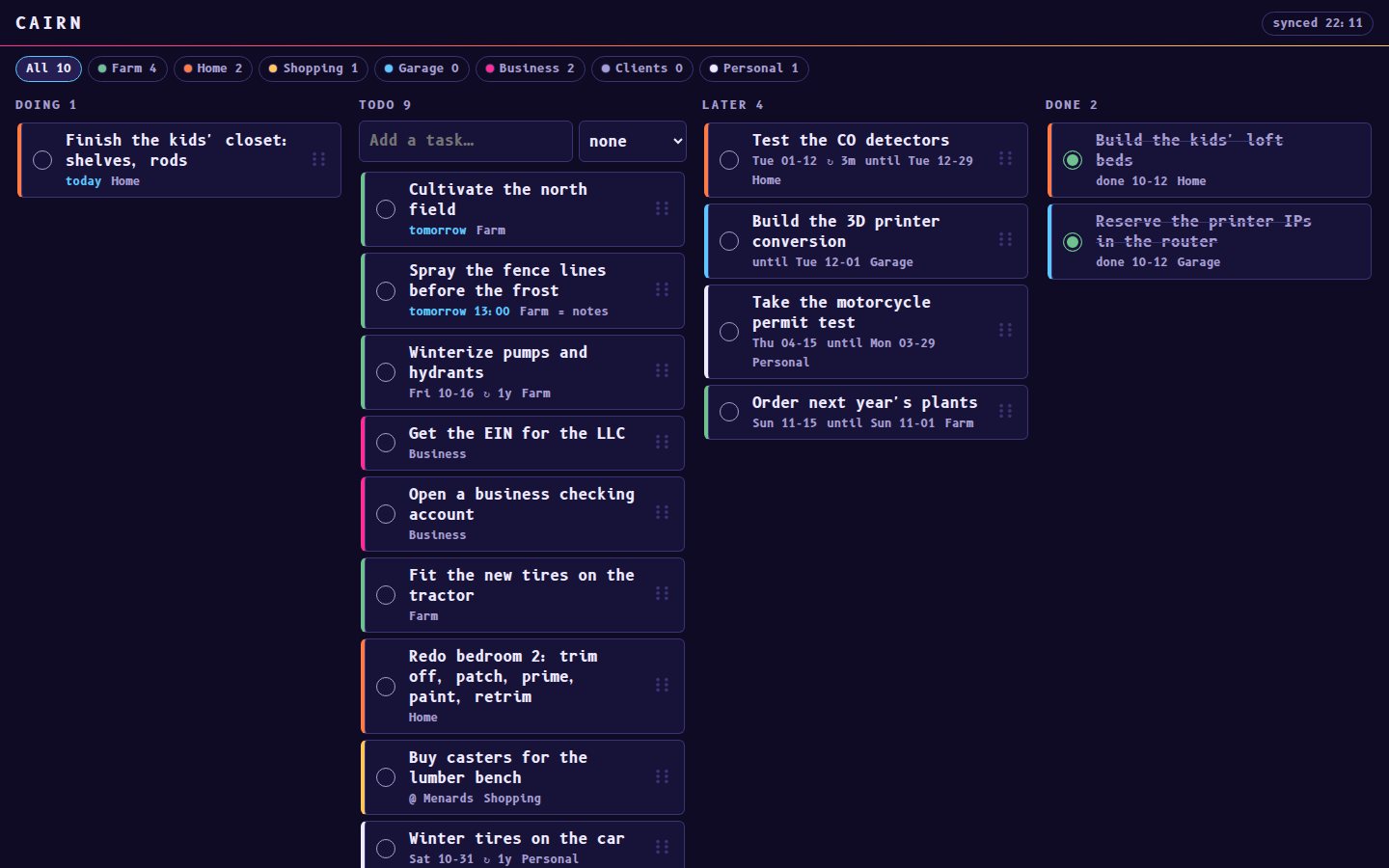1389x868 pixels.
Task: Click drag handle on Fit the new tires card
Action: pos(662,593)
